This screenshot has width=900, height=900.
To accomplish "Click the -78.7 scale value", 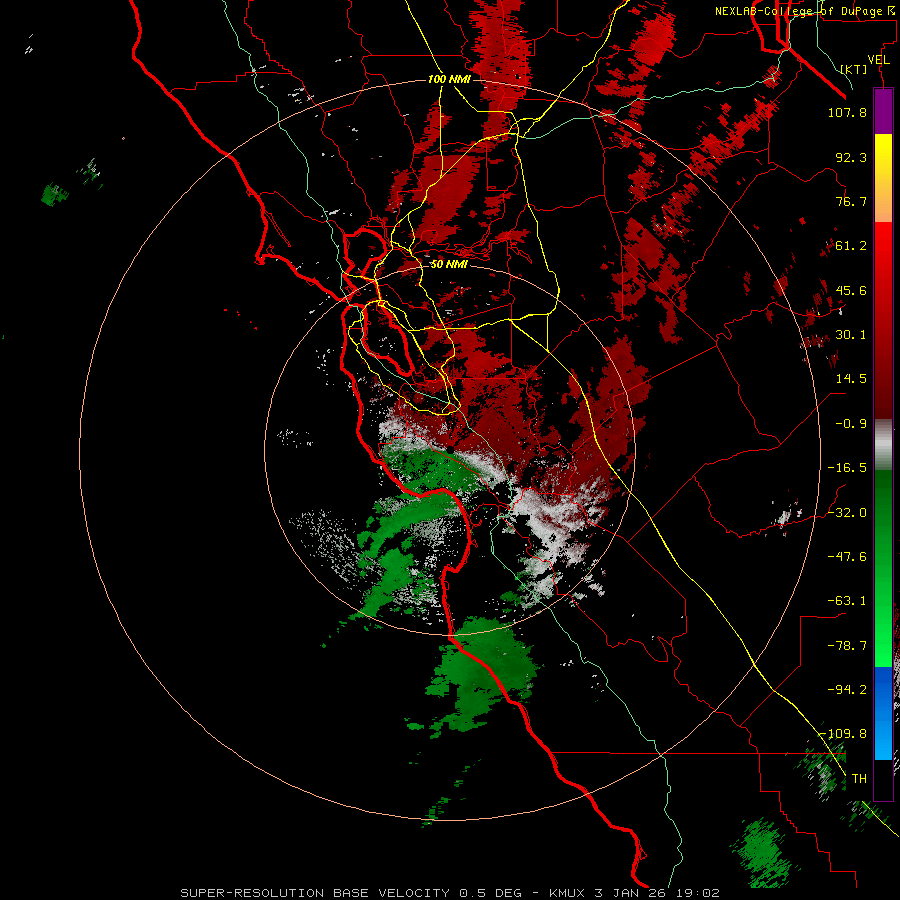I will coord(847,646).
